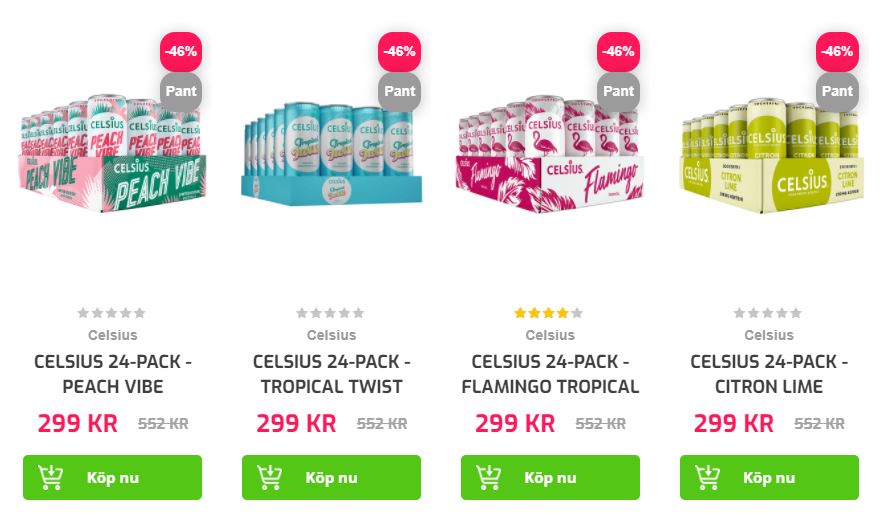Select the -46% badge on Peach Vibe
The image size is (885, 519).
pyautogui.click(x=181, y=52)
